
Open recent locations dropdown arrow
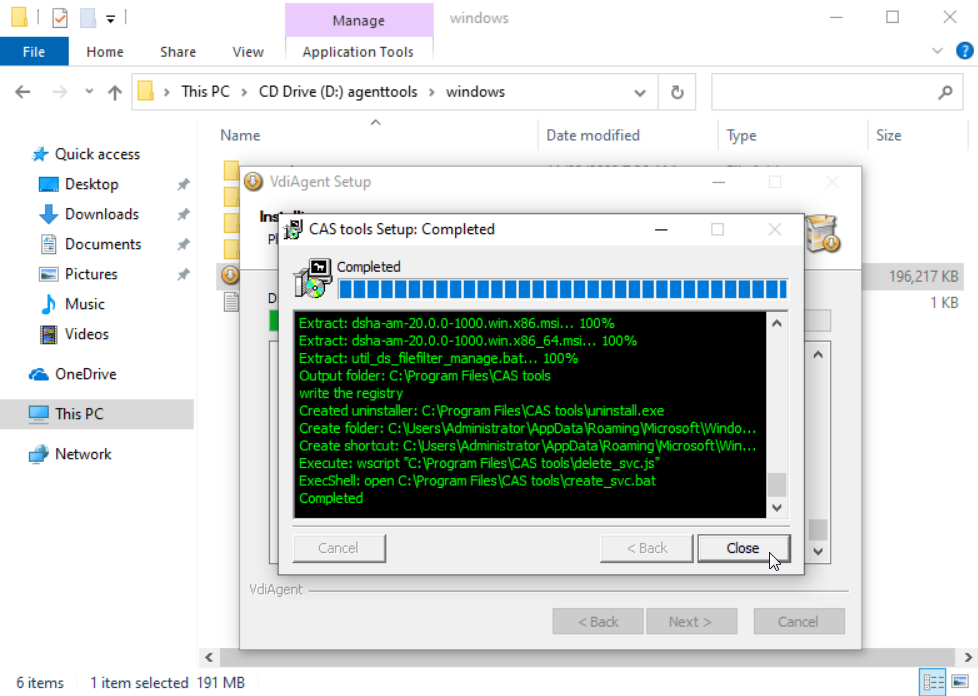tap(89, 92)
